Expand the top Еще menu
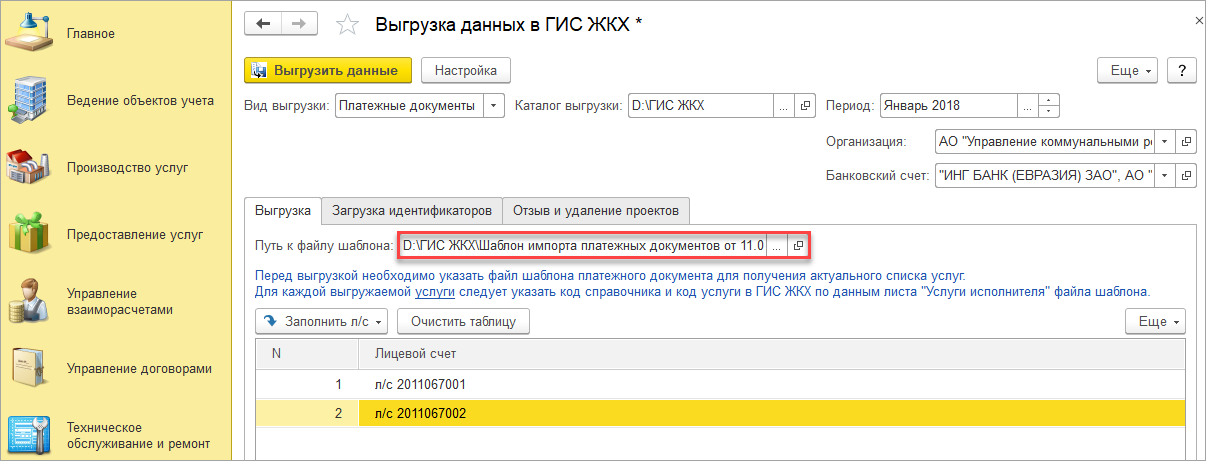1206x461 pixels. [1128, 71]
